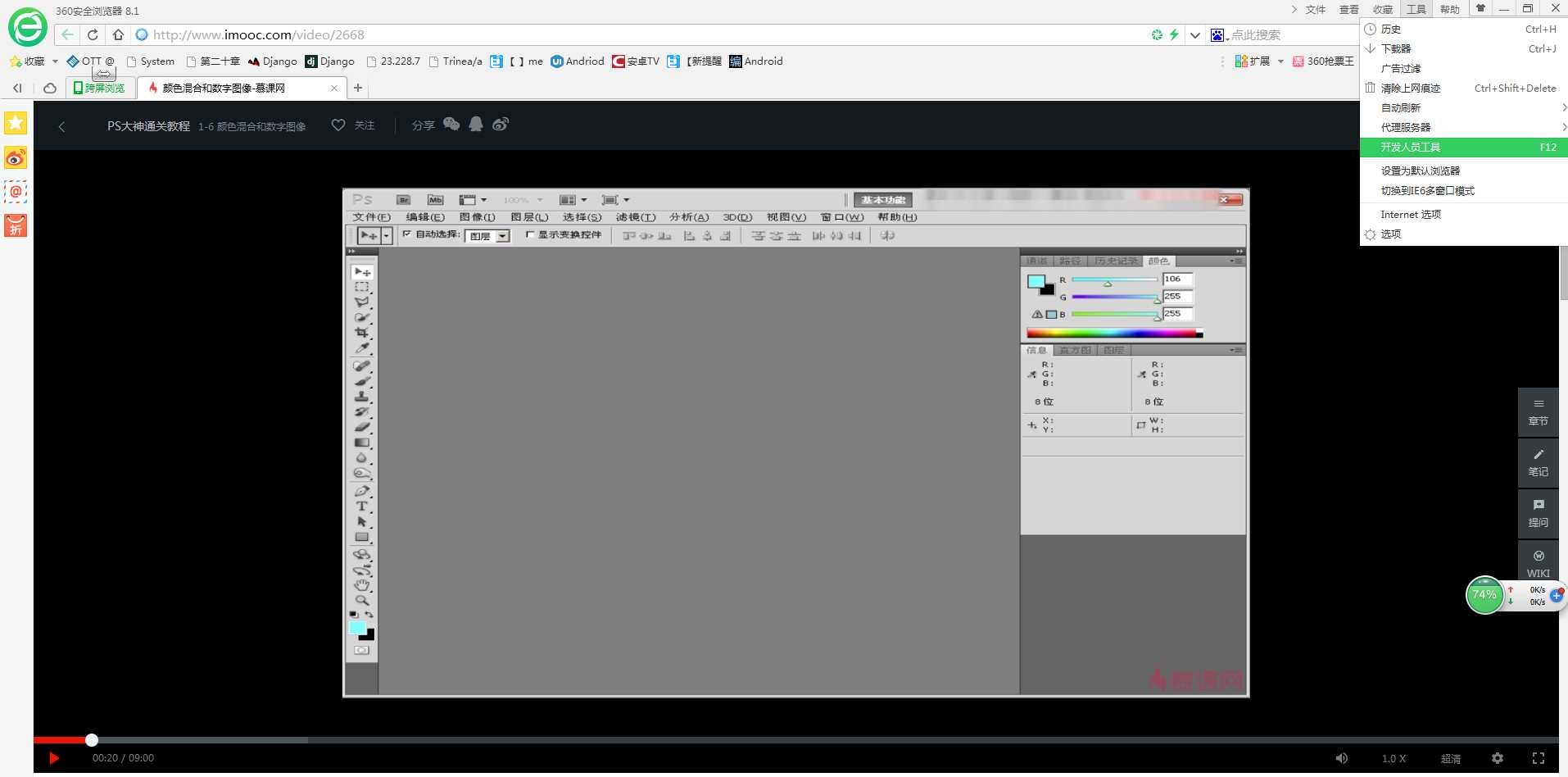The image size is (1568, 777).
Task: Click the green lightning speed-mode icon
Action: pyautogui.click(x=1174, y=34)
